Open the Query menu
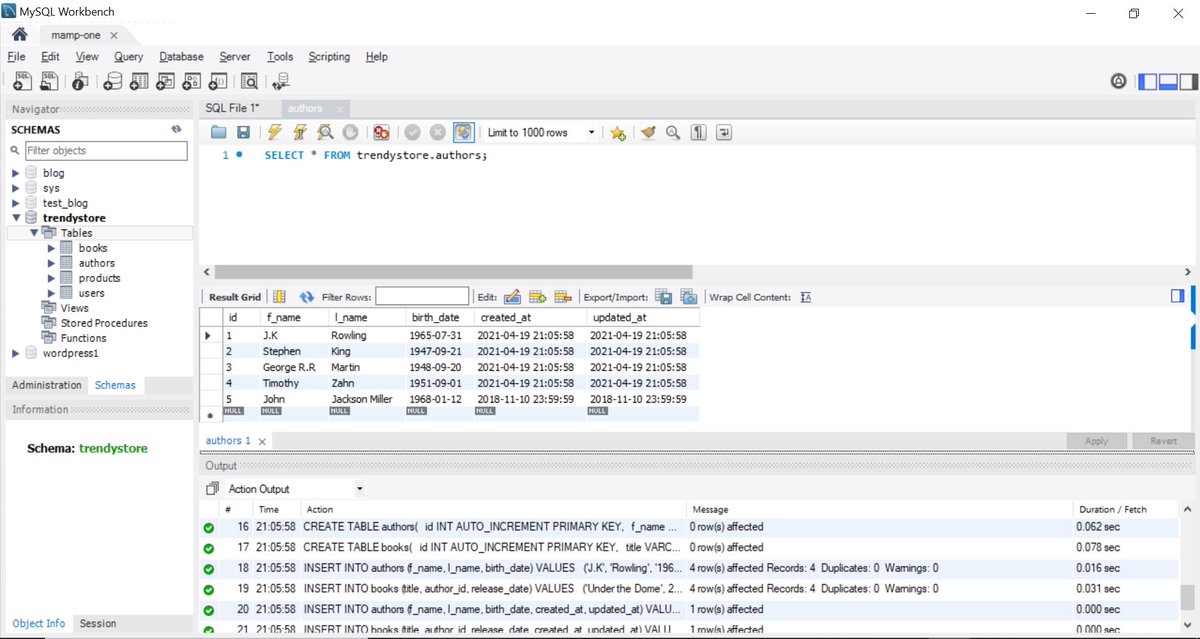Screen dimensions: 1200x639 (x=128, y=57)
